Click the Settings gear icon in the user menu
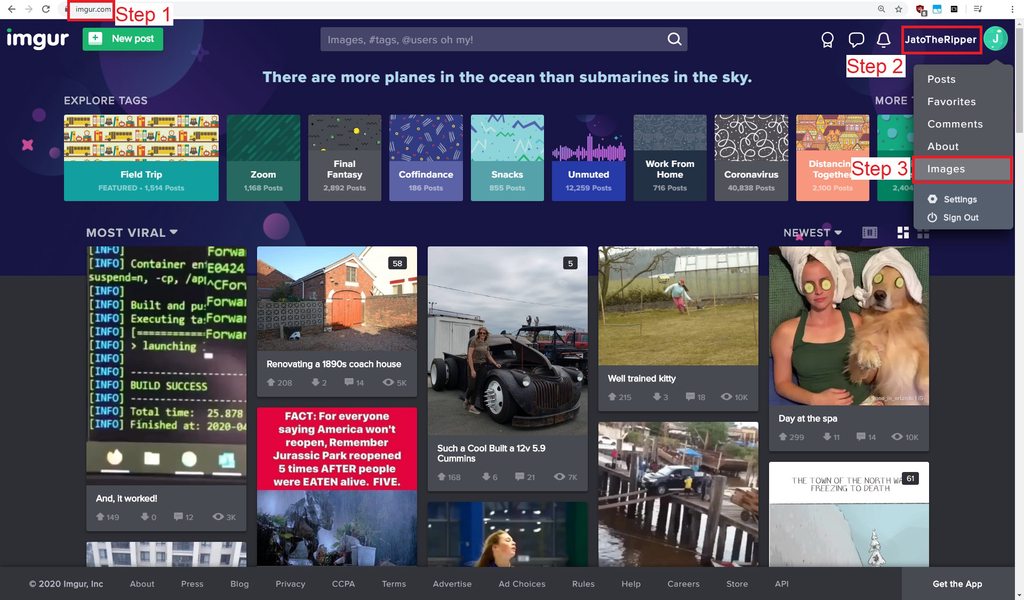The image size is (1024, 600). point(933,199)
